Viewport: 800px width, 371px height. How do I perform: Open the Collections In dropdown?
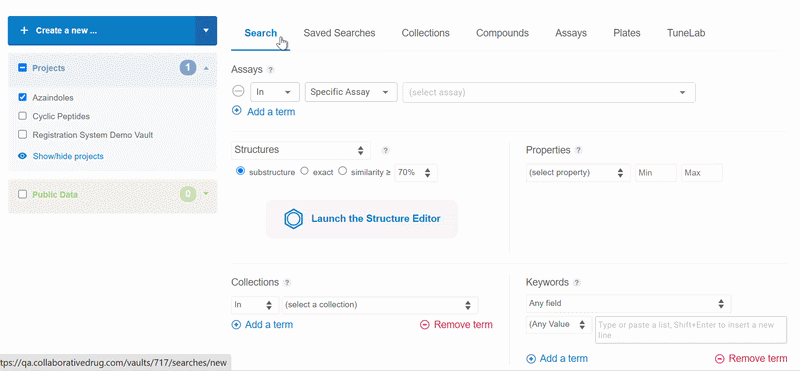point(255,305)
